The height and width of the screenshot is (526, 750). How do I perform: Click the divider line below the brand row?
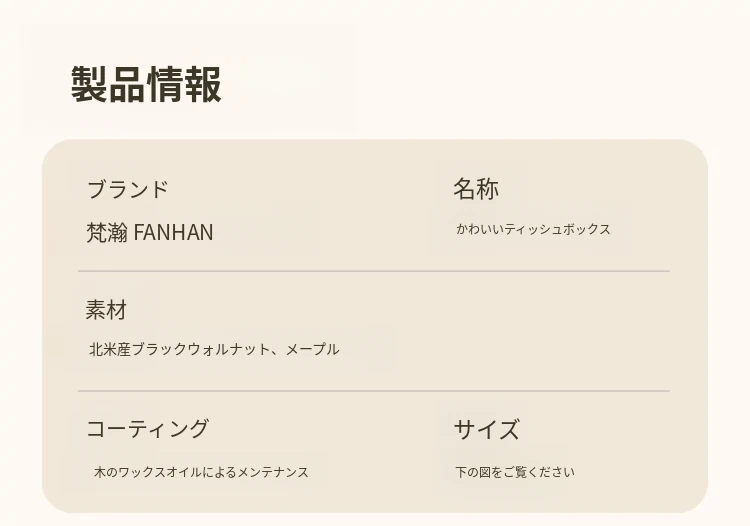click(373, 271)
